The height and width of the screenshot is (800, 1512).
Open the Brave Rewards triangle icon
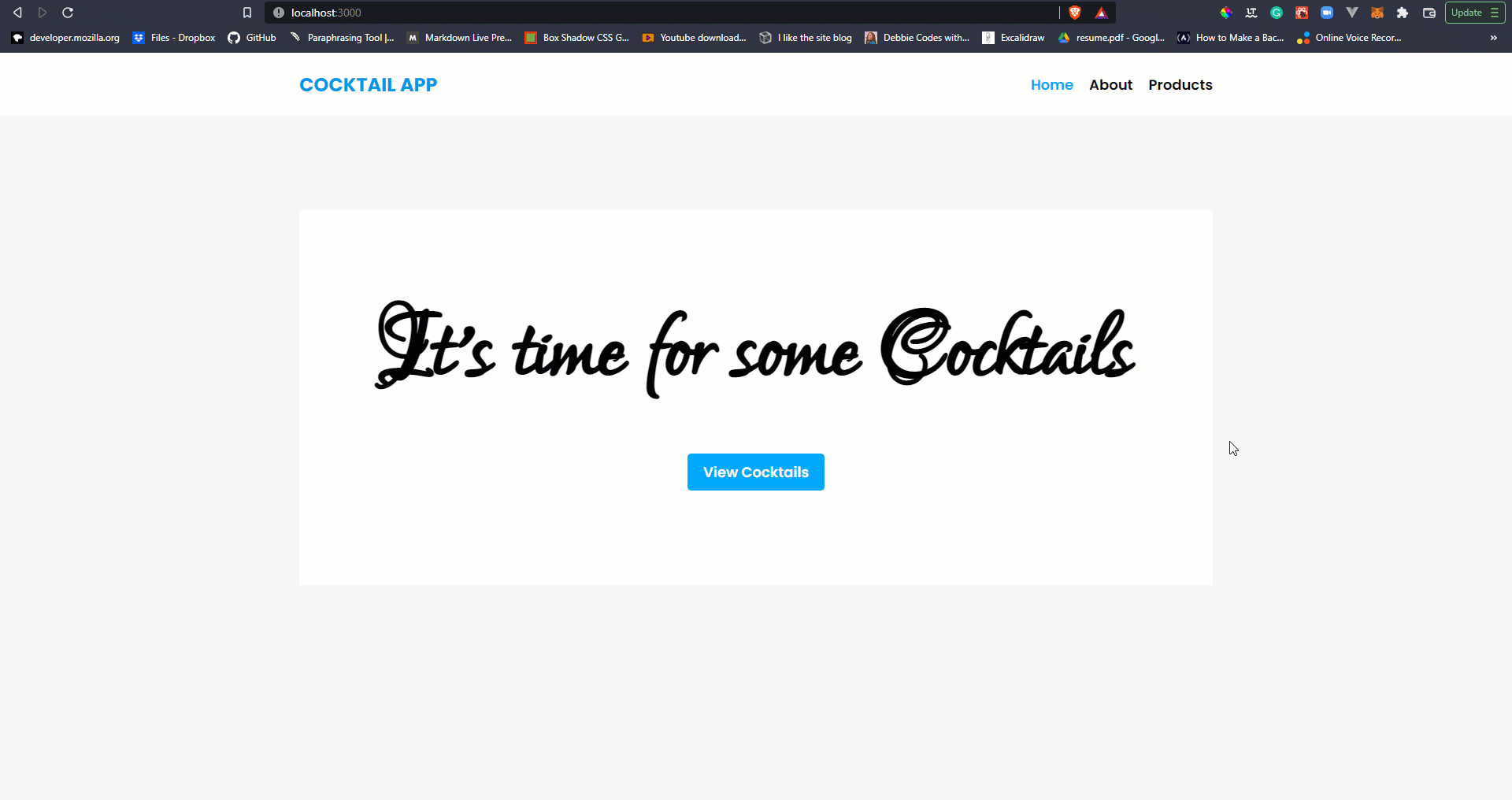(1102, 13)
